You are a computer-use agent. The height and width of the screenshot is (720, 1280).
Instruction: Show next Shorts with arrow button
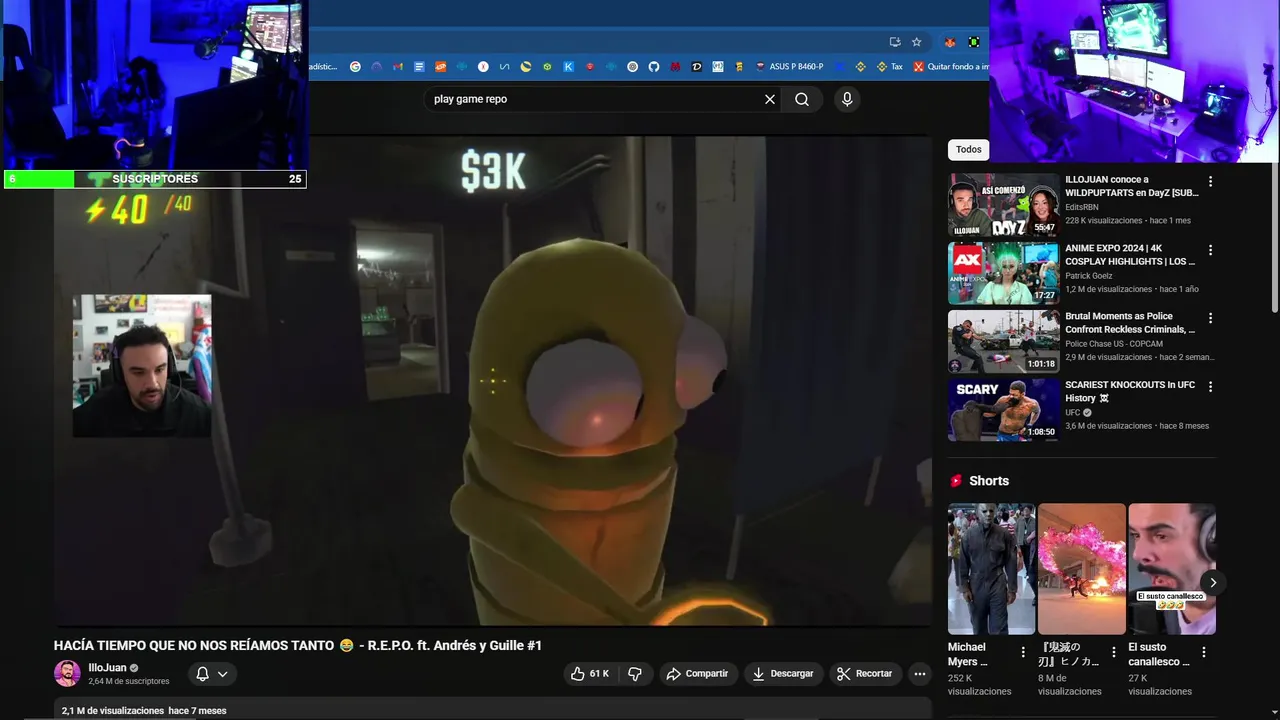(x=1213, y=582)
